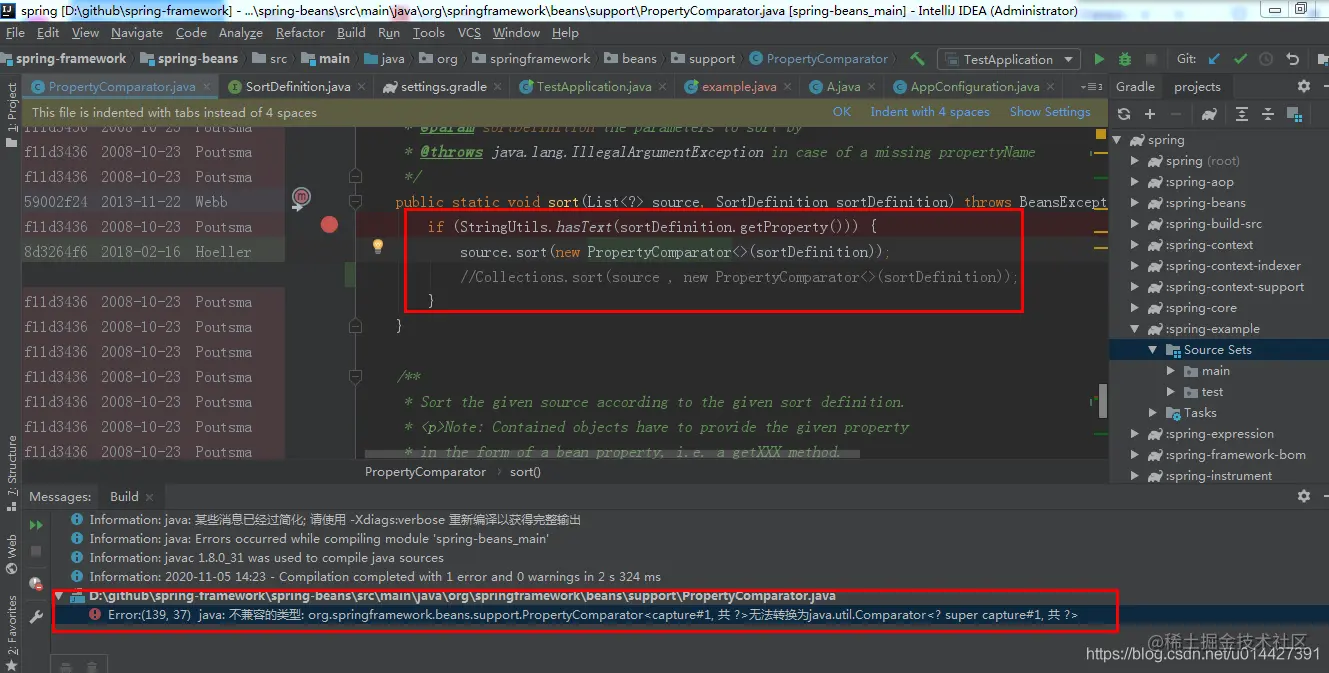This screenshot has width=1329, height=673.
Task: Open the Refactor menu
Action: pos(301,33)
